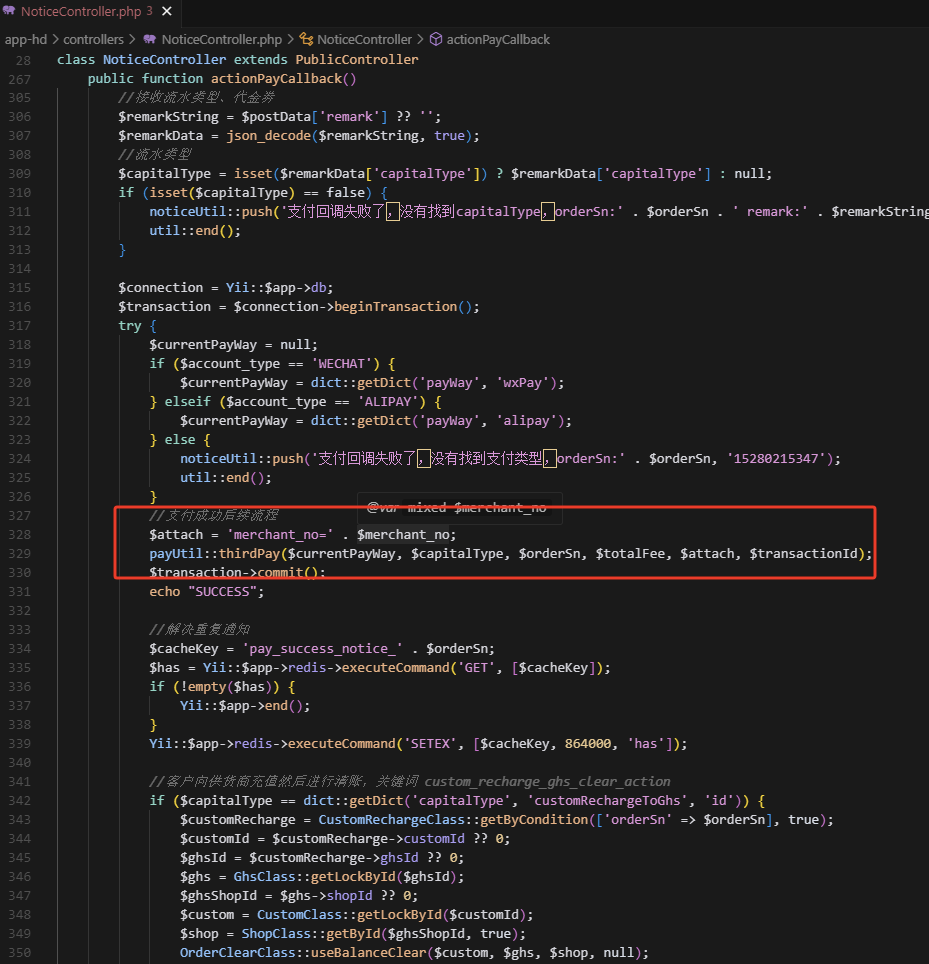Click line number 317 beside the try block
This screenshot has height=964, width=929.
point(20,326)
